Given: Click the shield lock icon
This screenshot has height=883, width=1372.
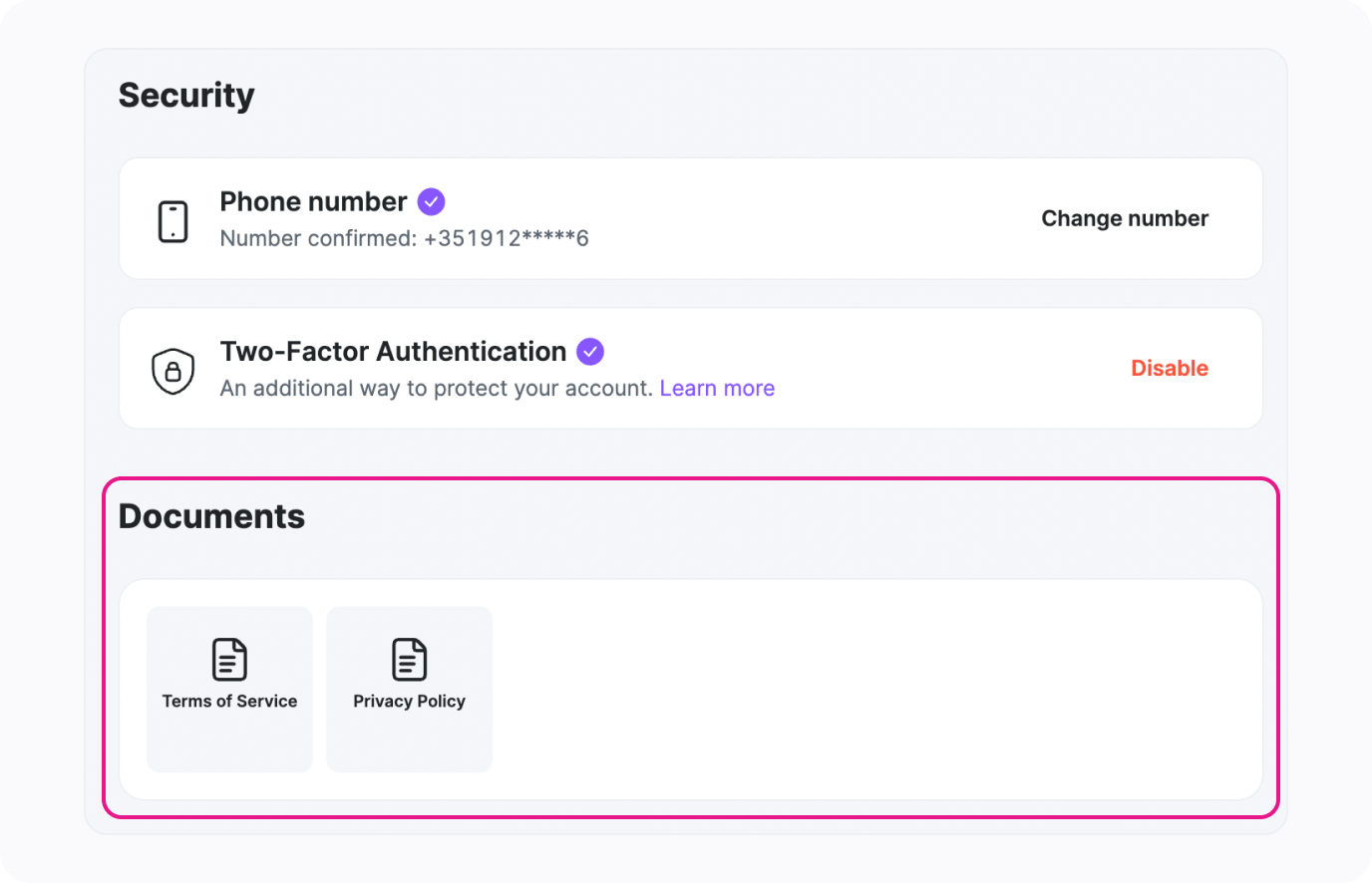Looking at the screenshot, I should coord(172,371).
